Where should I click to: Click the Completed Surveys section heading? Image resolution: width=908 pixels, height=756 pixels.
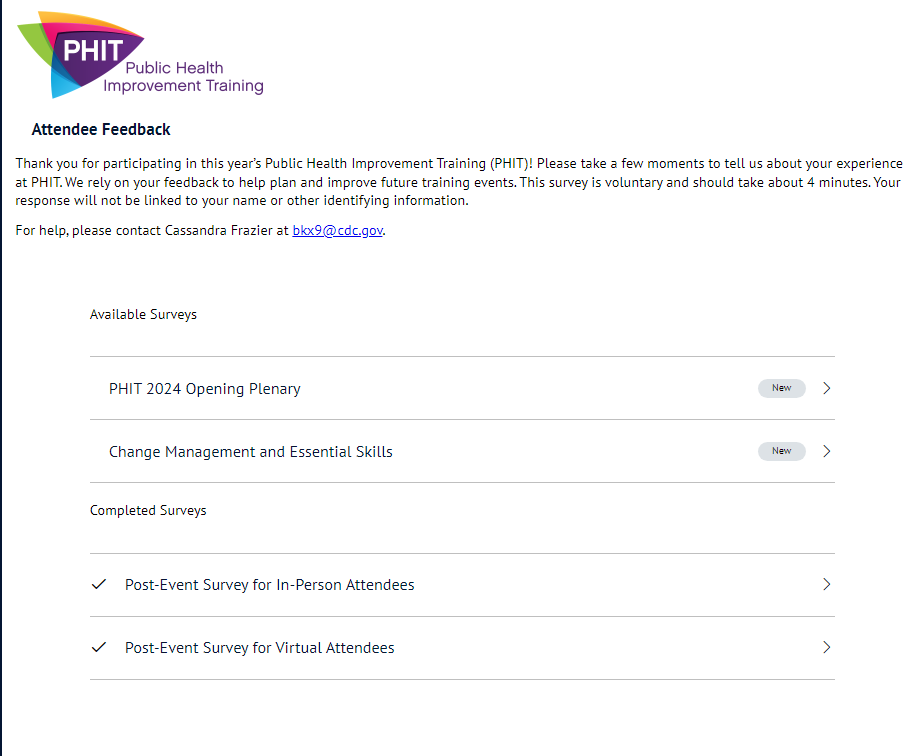point(148,510)
